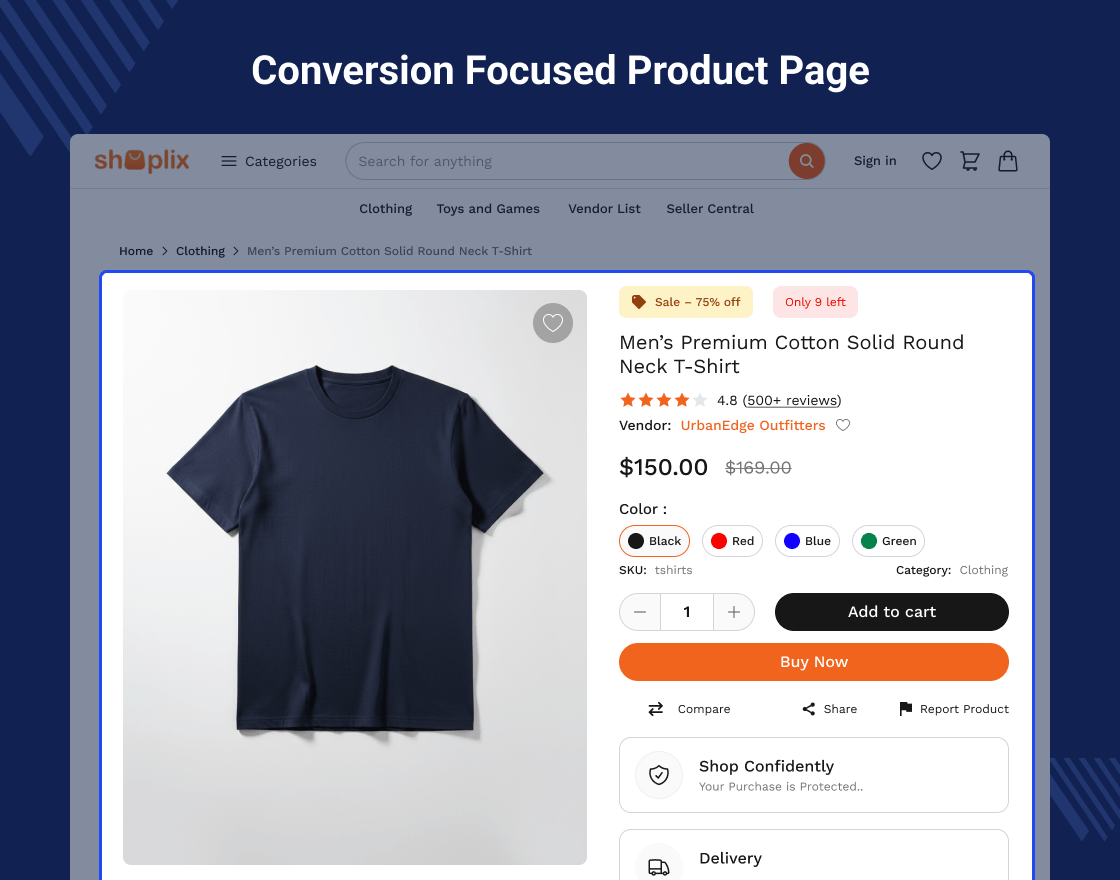This screenshot has width=1120, height=880.
Task: Click the Sale – 75% off badge
Action: point(686,302)
